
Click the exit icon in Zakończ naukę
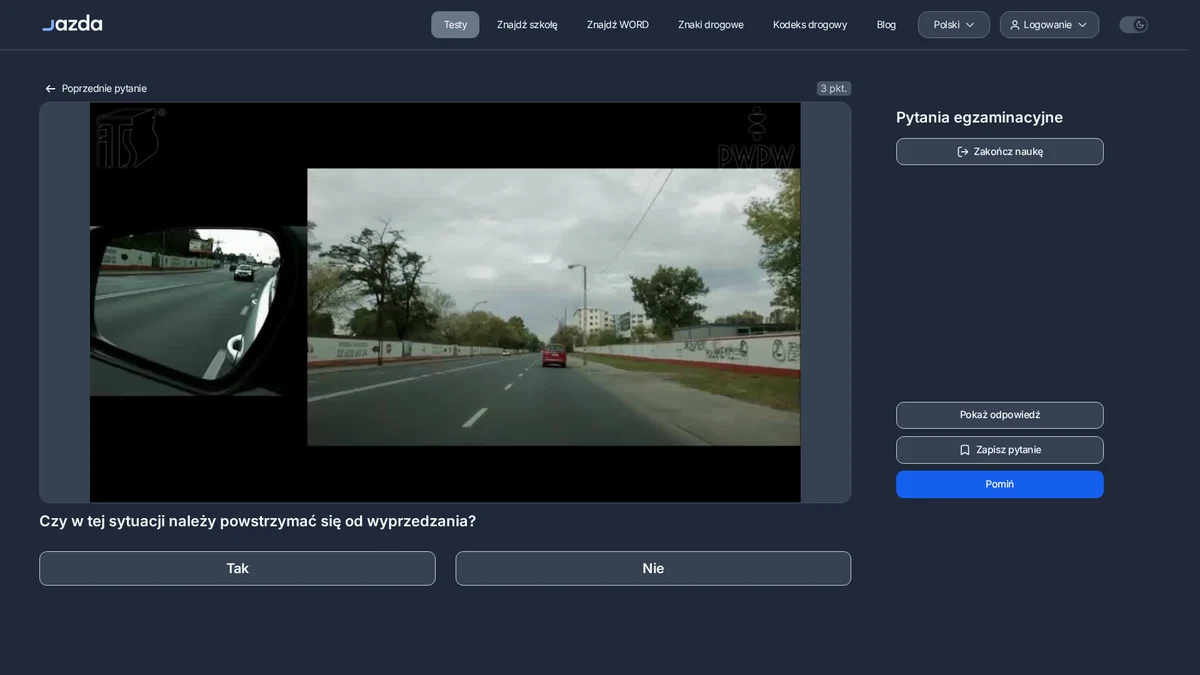pos(963,152)
